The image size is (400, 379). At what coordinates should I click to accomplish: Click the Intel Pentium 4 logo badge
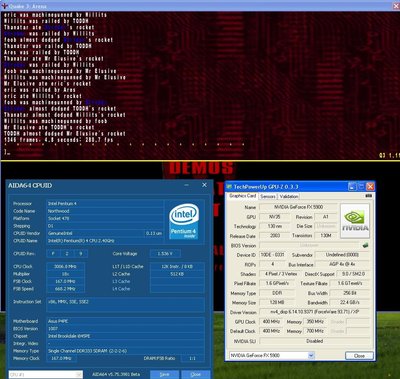pyautogui.click(x=184, y=221)
